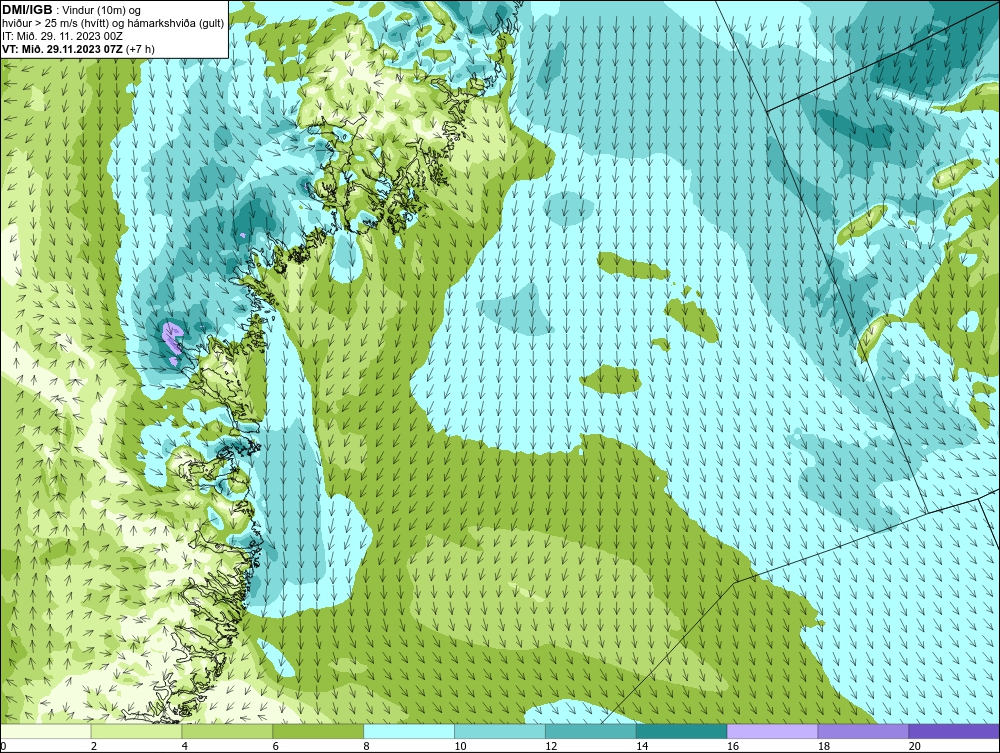Click the legend label 6

[276, 746]
